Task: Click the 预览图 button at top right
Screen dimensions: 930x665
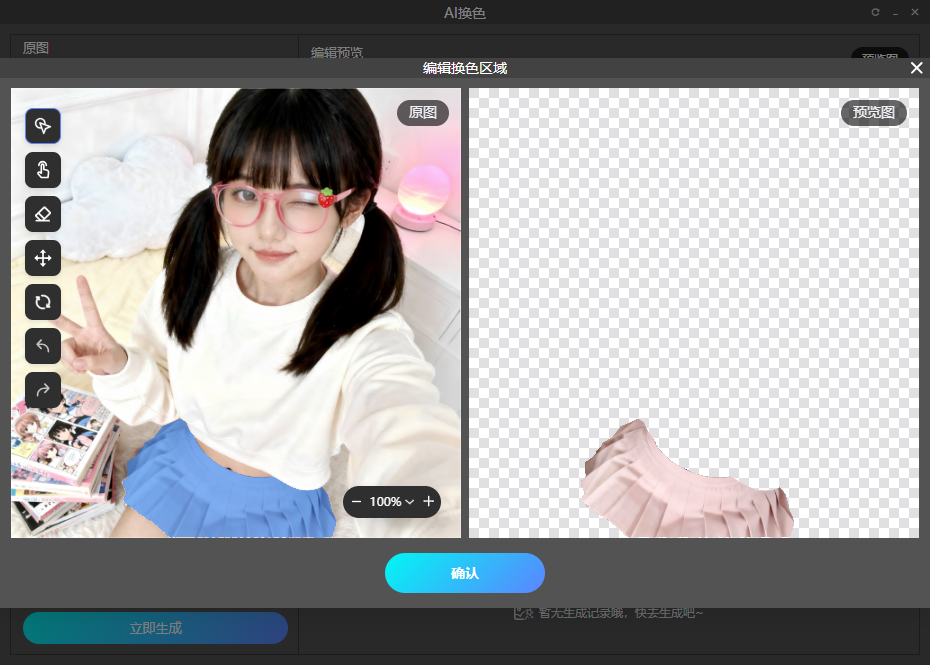Action: 880,58
